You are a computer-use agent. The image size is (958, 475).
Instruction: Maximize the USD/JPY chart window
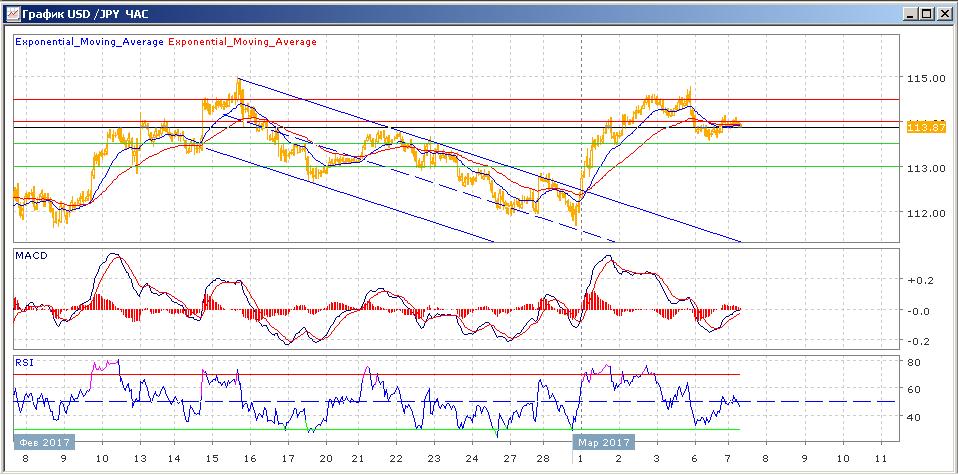[x=926, y=14]
